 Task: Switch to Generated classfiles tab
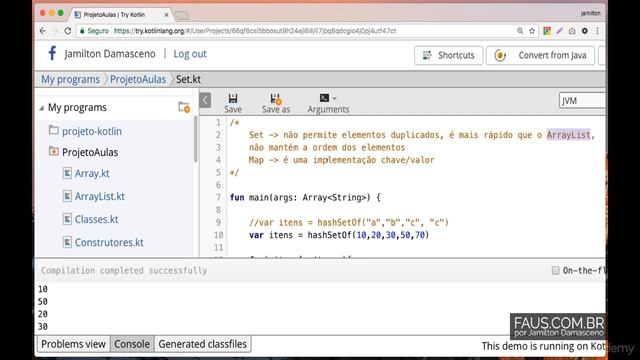coord(202,344)
